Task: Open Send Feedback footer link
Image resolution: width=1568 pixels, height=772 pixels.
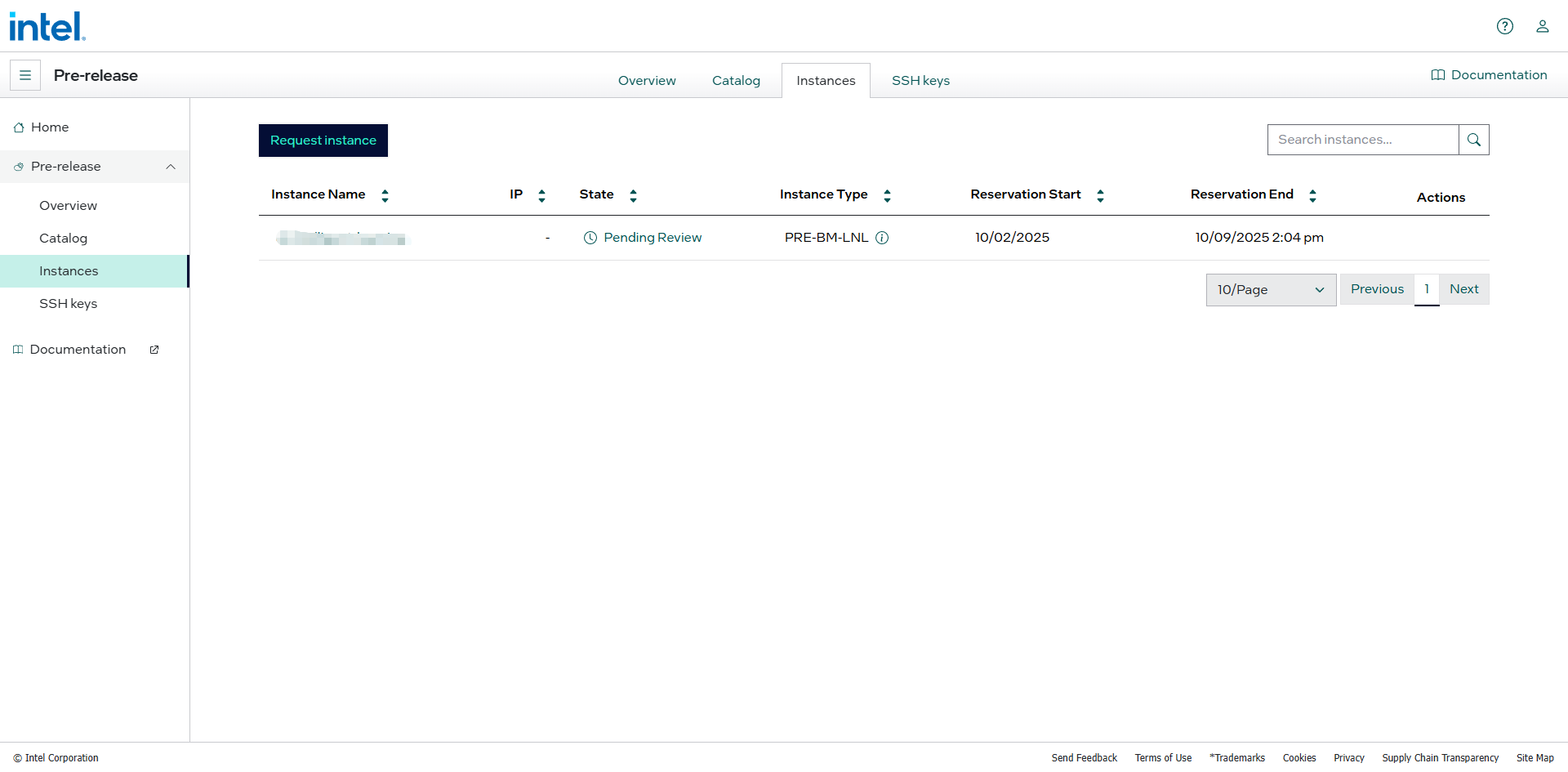Action: click(x=1084, y=758)
